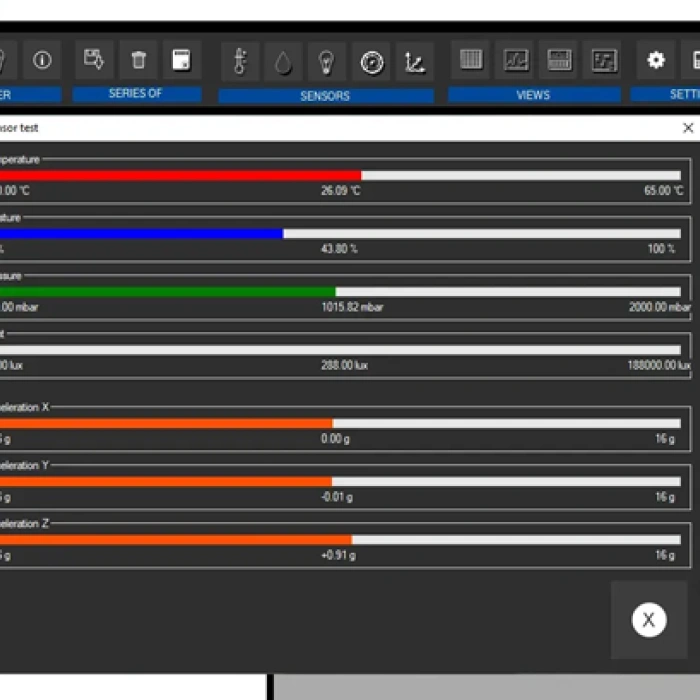
Task: Select the humidity droplet sensor icon
Action: point(283,61)
